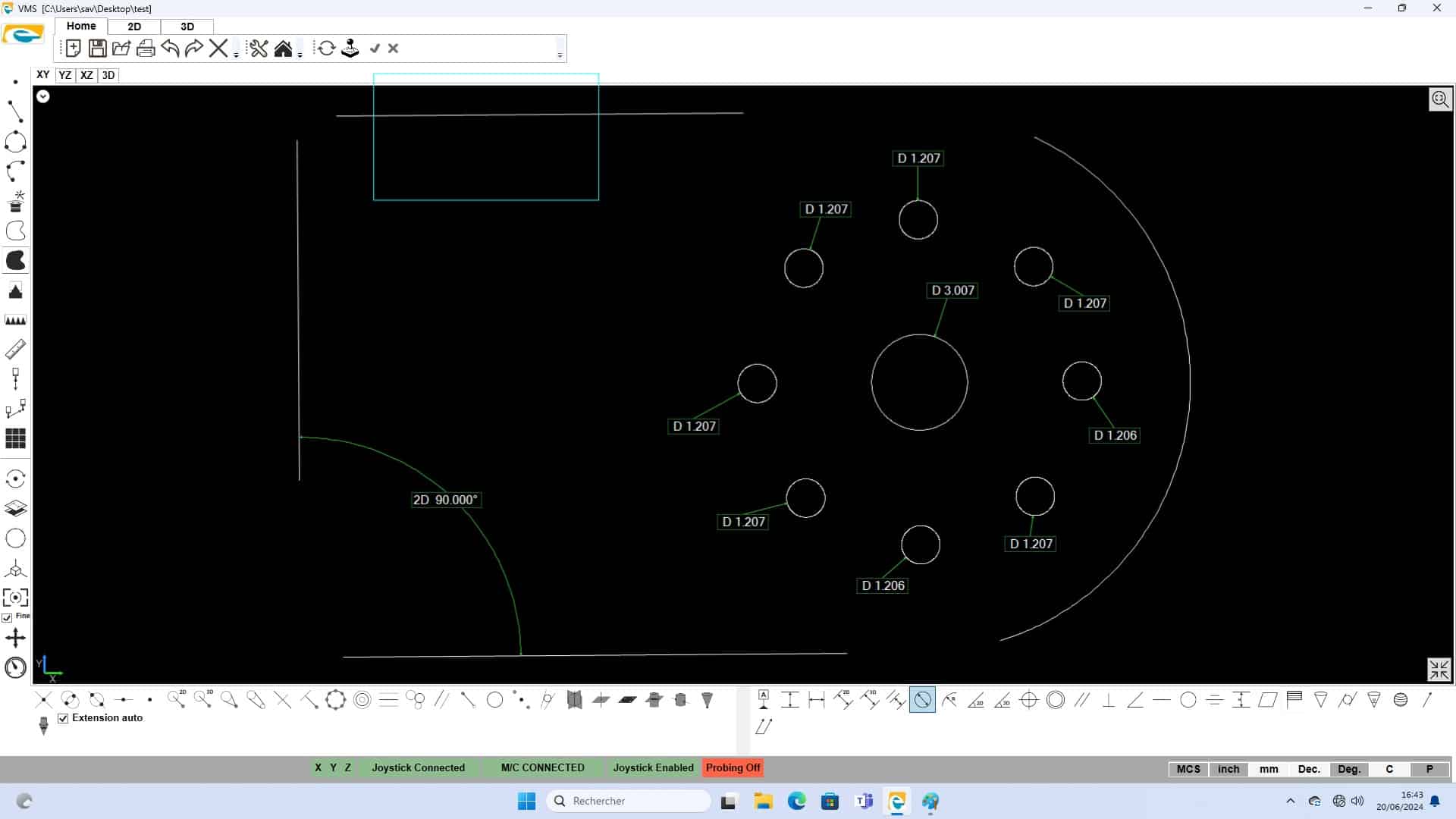Image resolution: width=1456 pixels, height=819 pixels.
Task: Select the ruler measurement tool
Action: click(15, 349)
